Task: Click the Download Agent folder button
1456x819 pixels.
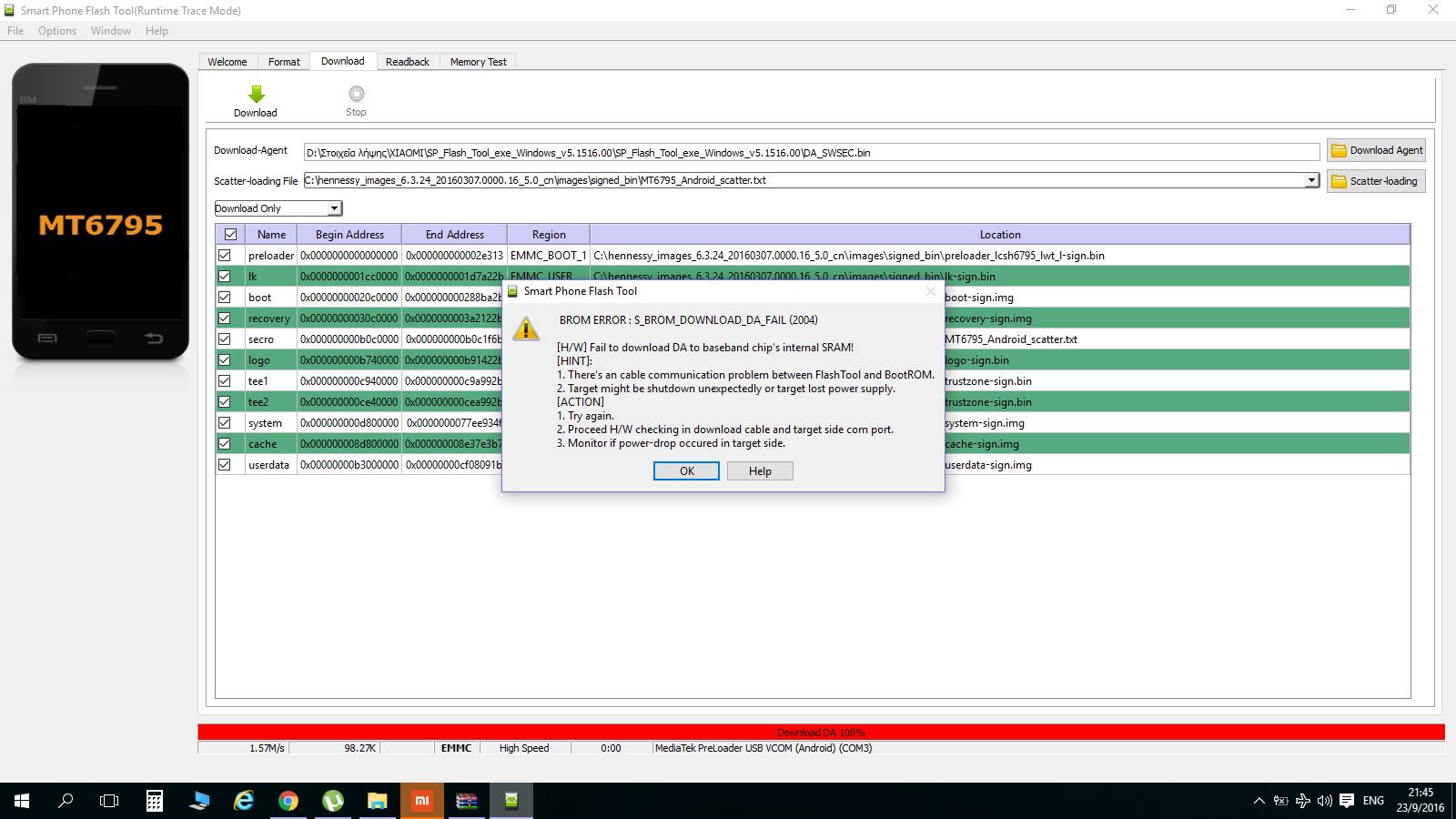Action: [1376, 151]
